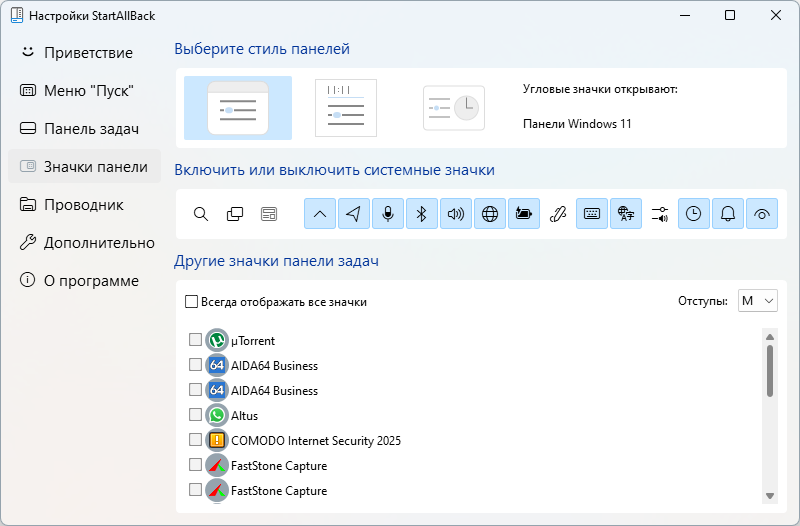Select the classic squared panel style
Screen dimensions: 800x526
pos(346,108)
